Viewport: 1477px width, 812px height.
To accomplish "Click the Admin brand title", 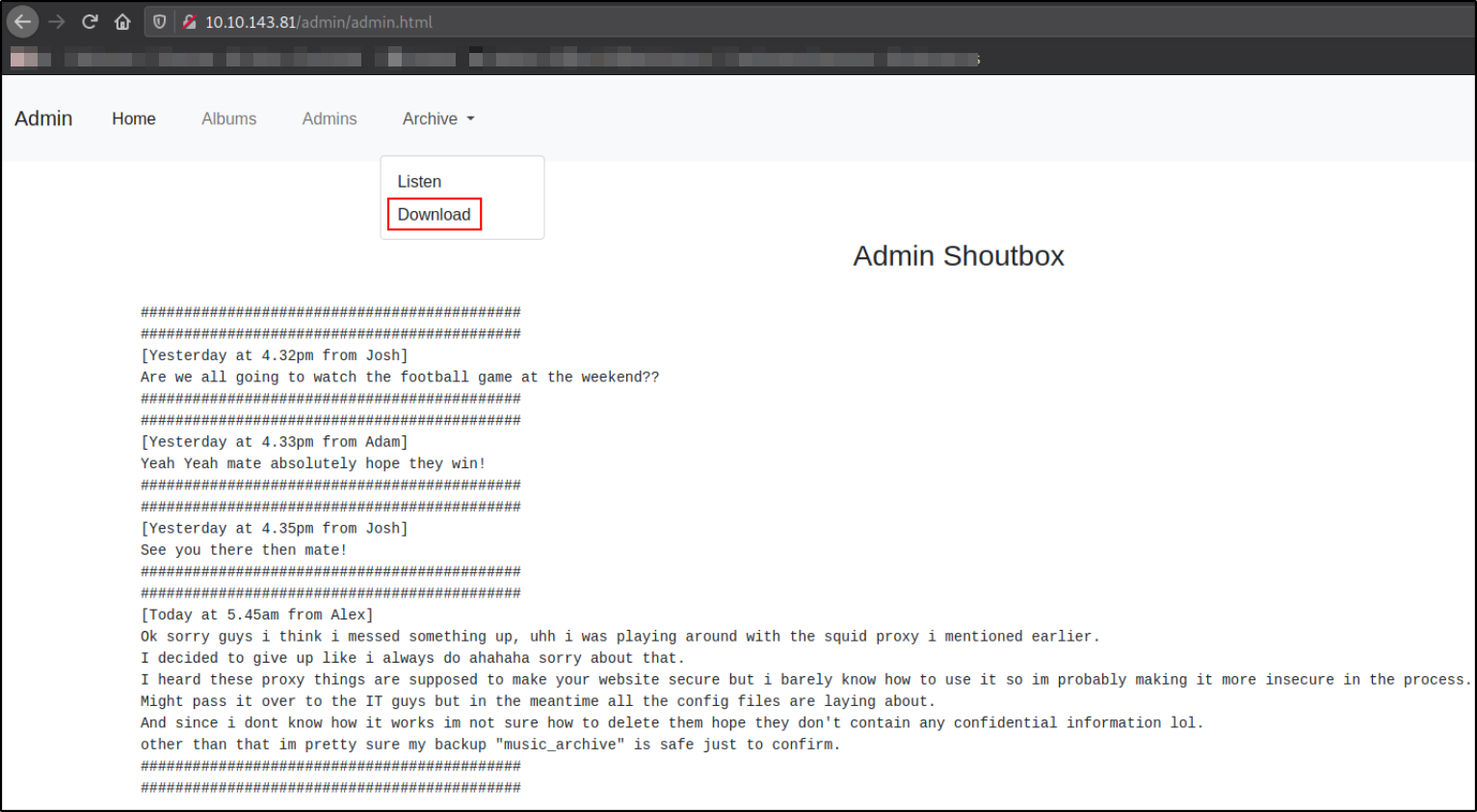I will coord(43,118).
